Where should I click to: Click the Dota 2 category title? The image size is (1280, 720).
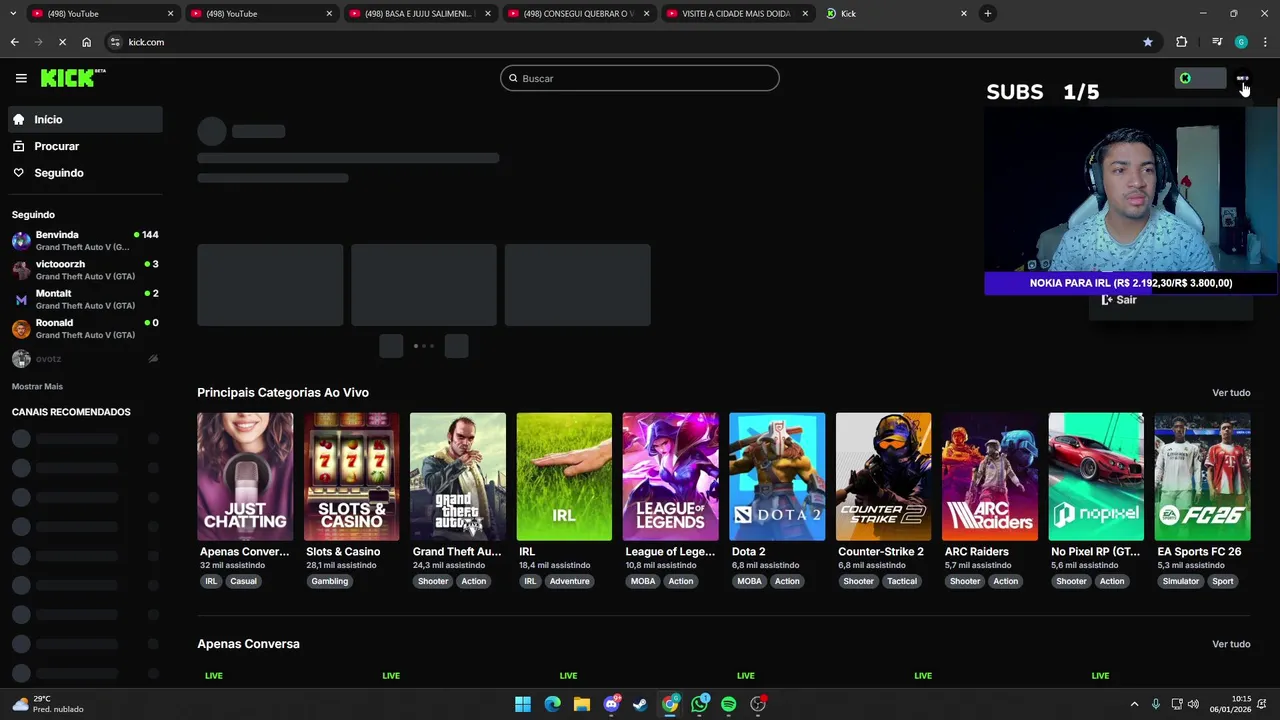tap(748, 552)
